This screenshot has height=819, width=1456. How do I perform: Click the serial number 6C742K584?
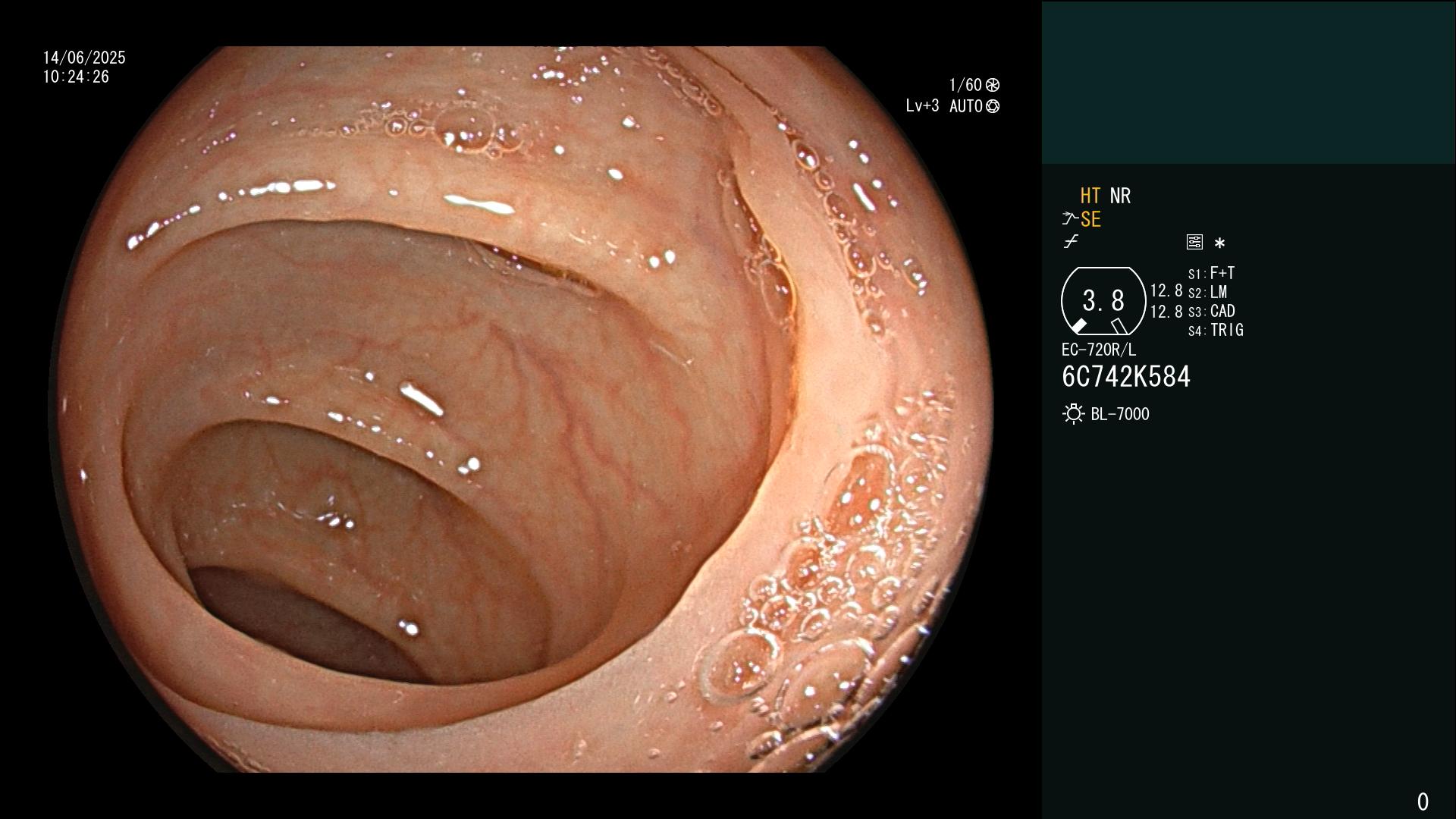[1126, 376]
